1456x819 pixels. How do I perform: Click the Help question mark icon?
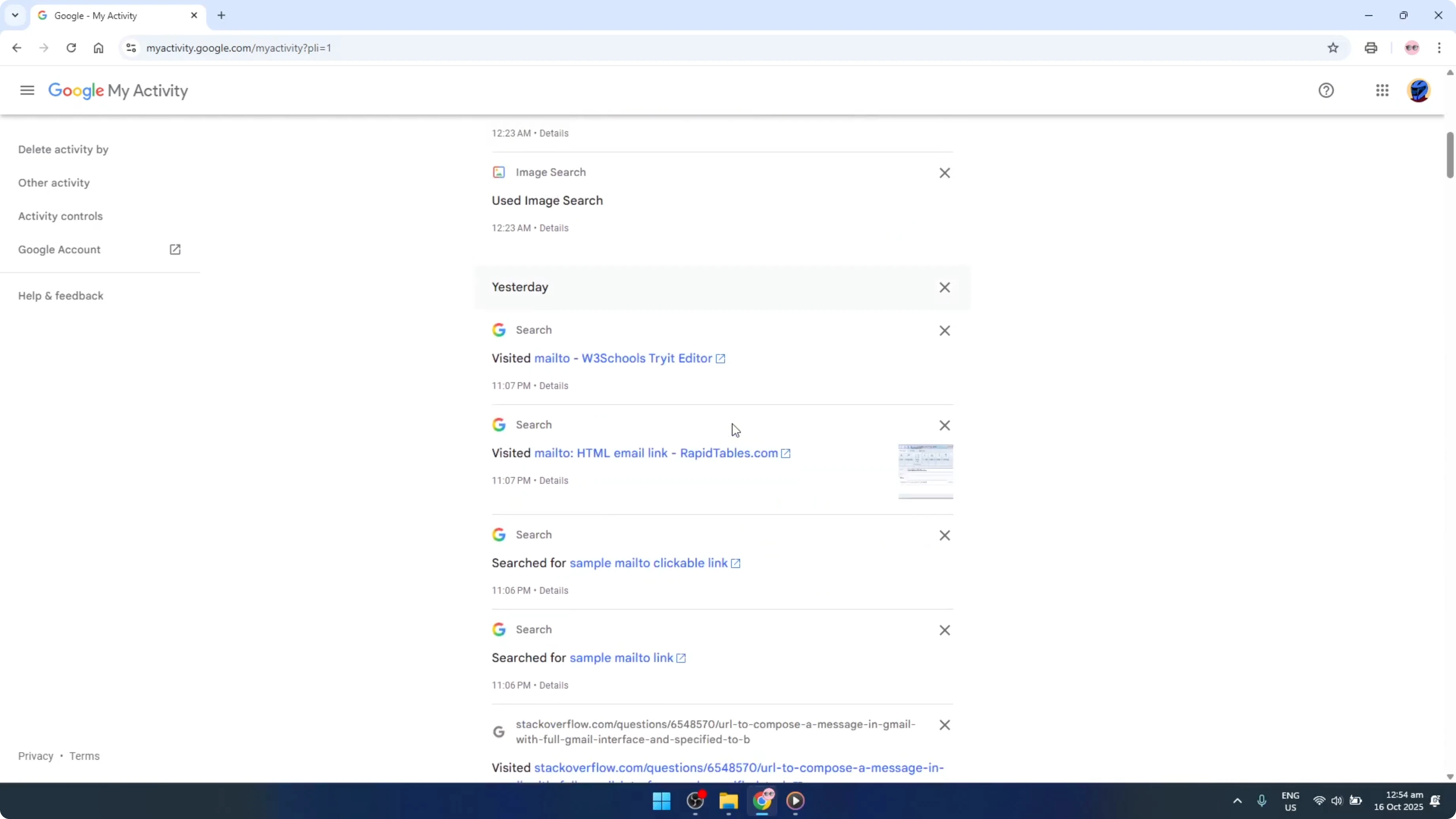click(1327, 91)
